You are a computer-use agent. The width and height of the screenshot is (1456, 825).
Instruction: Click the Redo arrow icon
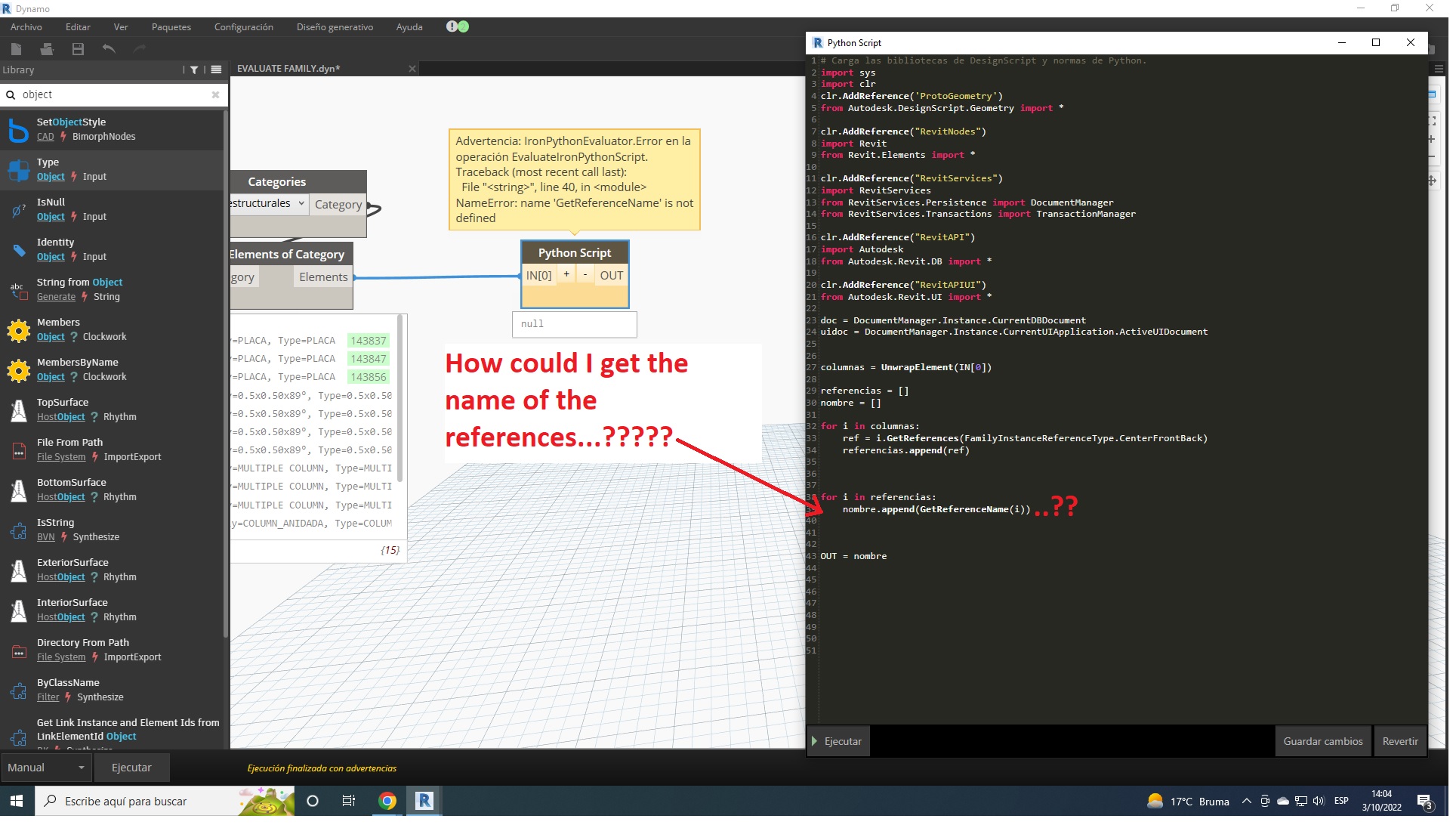coord(140,49)
